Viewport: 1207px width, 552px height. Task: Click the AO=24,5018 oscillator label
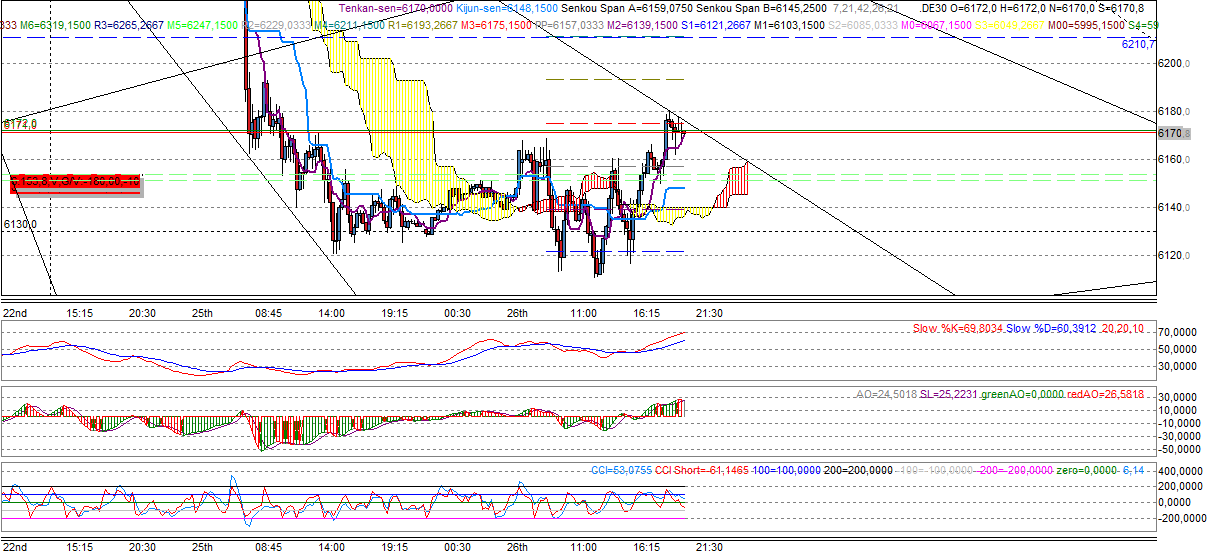(886, 394)
